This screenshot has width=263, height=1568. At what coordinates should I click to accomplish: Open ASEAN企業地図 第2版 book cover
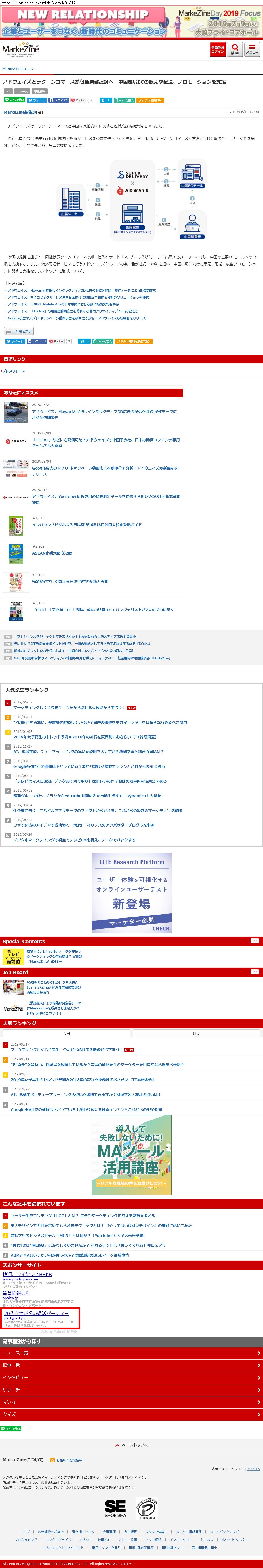16,554
